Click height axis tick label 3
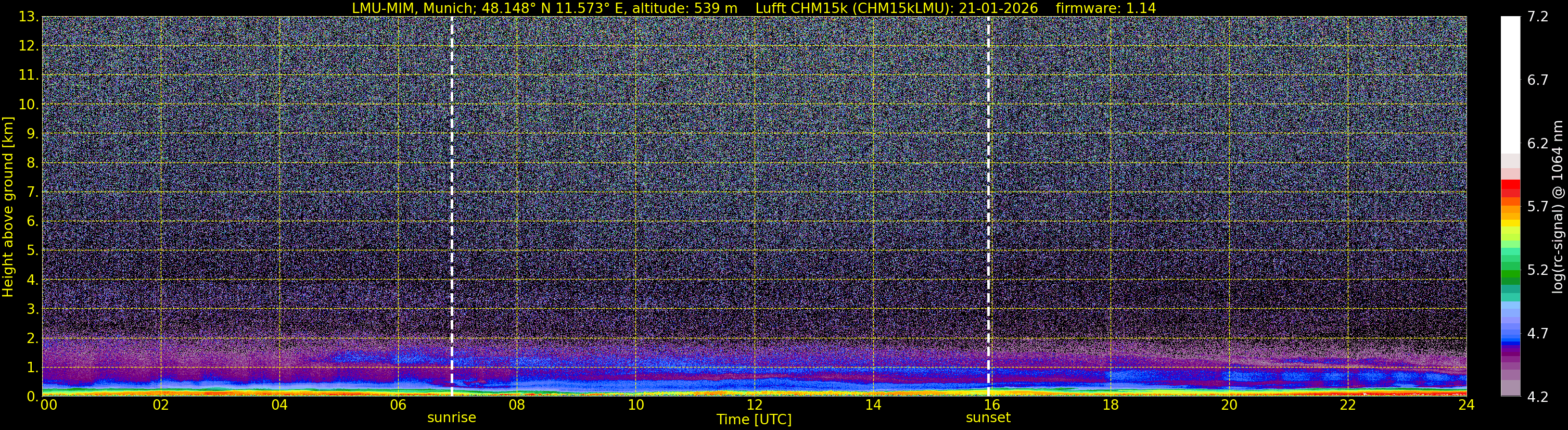Screen dimensions: 1568x430 point(32,309)
